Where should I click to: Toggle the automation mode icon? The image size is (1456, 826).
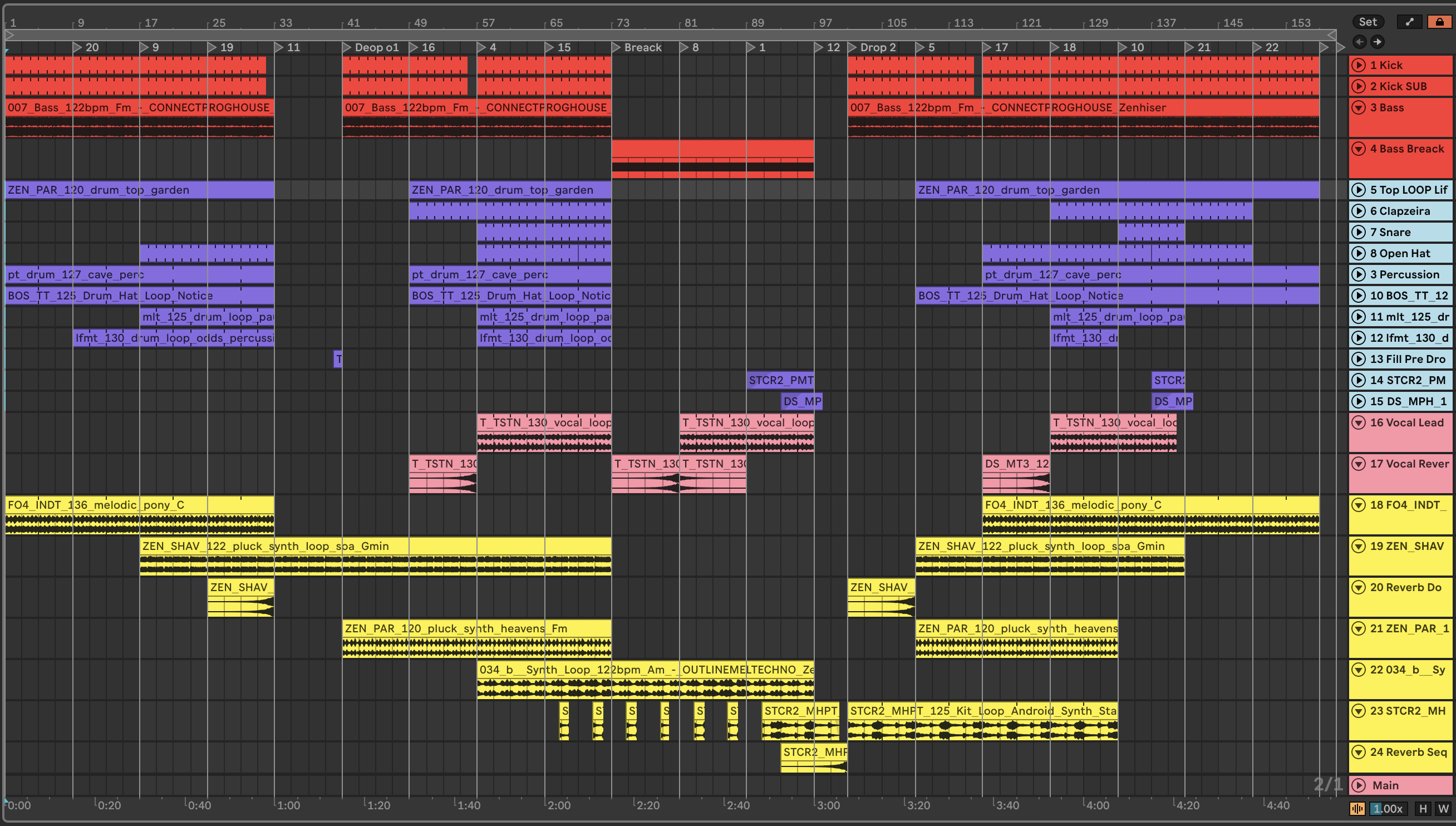1409,22
